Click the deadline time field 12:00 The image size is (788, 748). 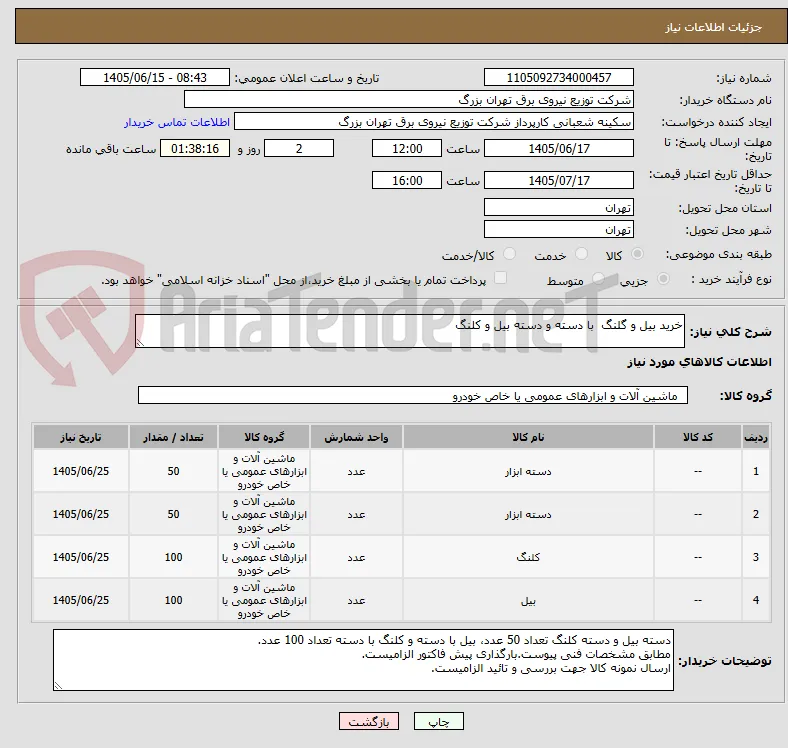point(407,148)
